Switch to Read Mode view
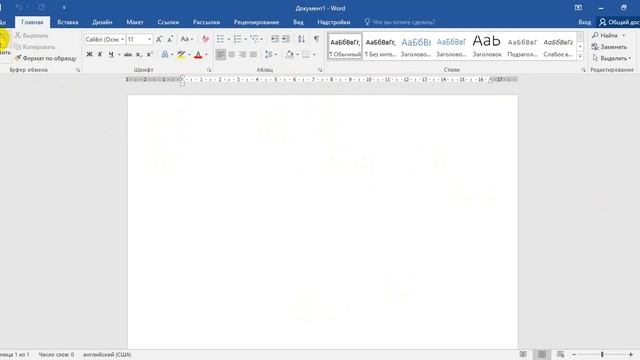 523,354
